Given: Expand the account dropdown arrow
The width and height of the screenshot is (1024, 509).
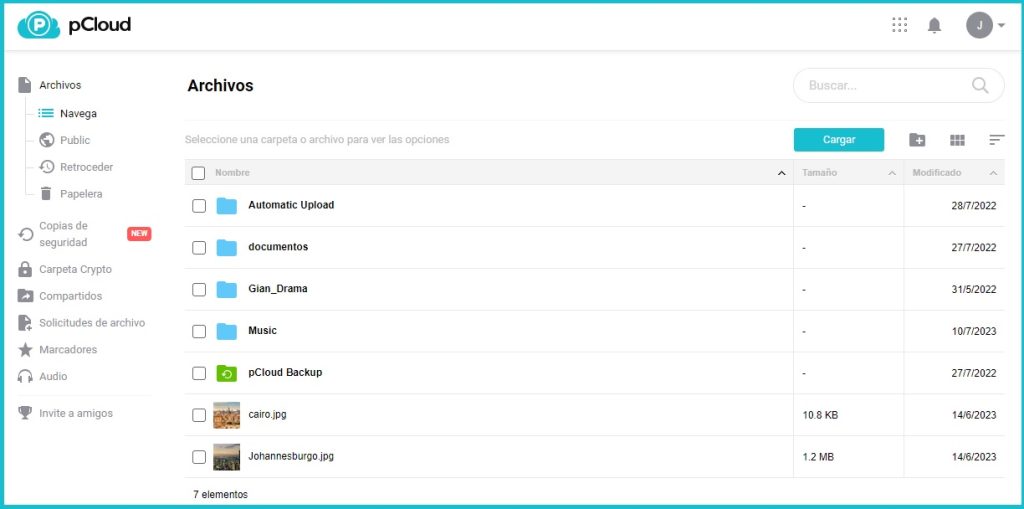Looking at the screenshot, I should (1002, 25).
